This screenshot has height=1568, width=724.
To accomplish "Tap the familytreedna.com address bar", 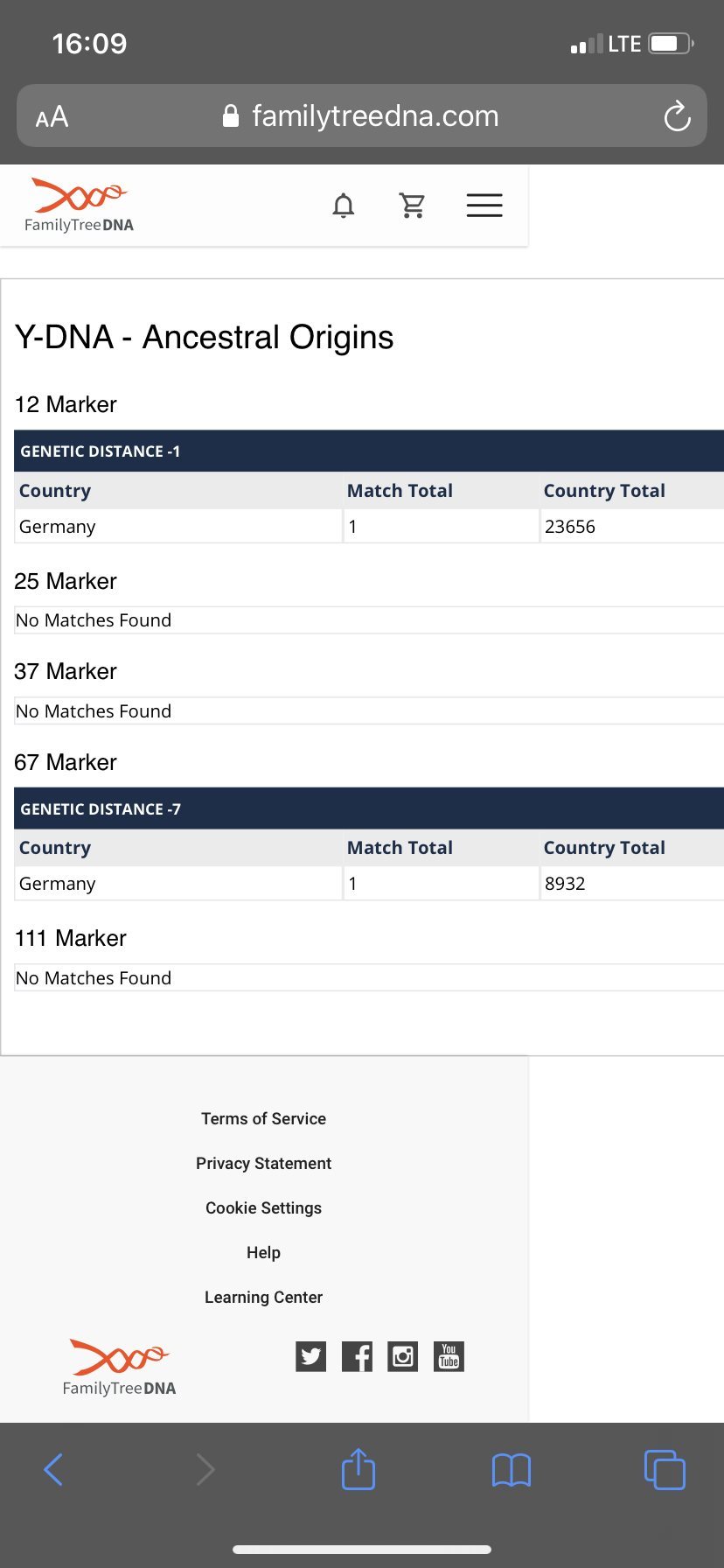I will pyautogui.click(x=362, y=116).
